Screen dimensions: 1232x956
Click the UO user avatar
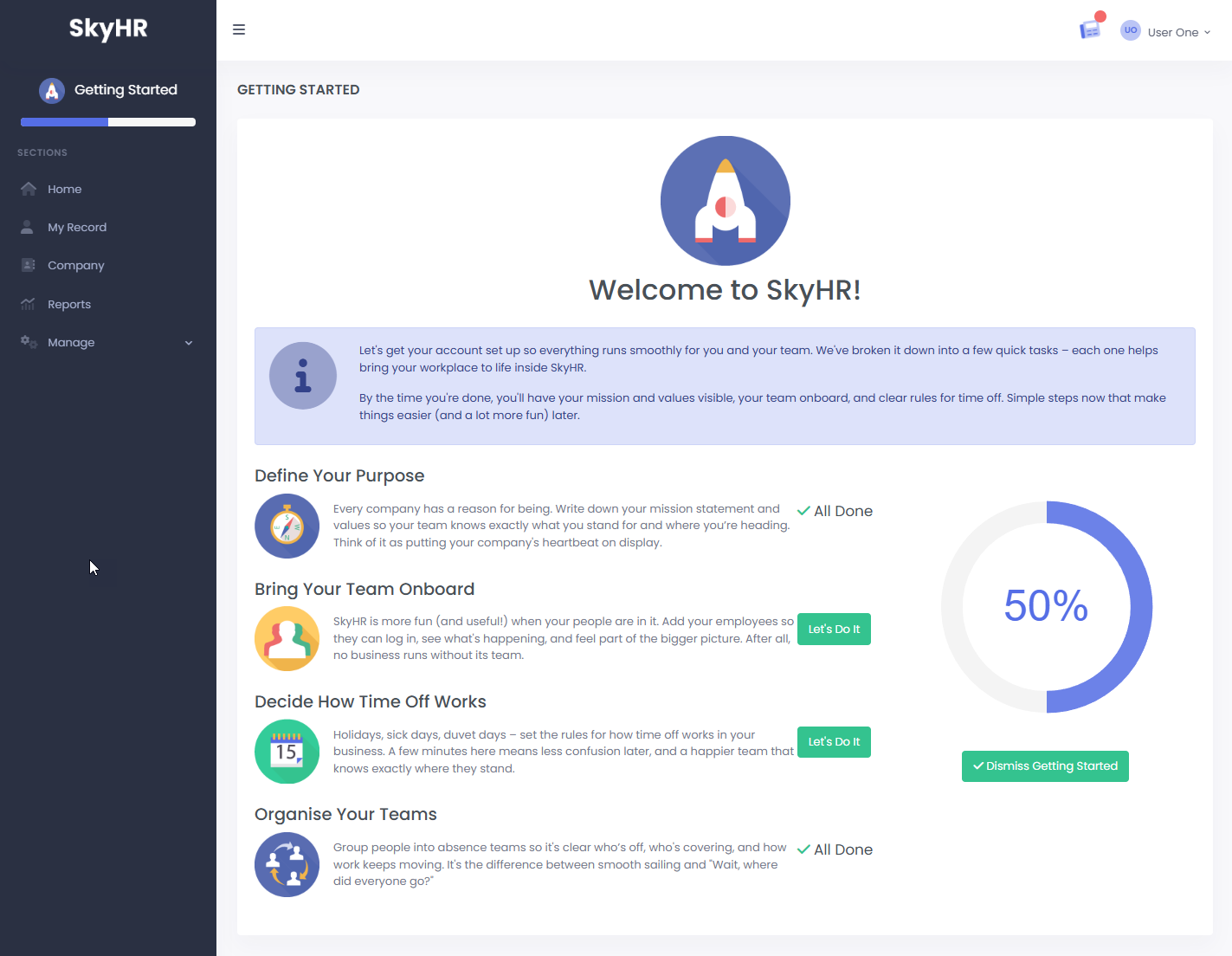click(1130, 30)
